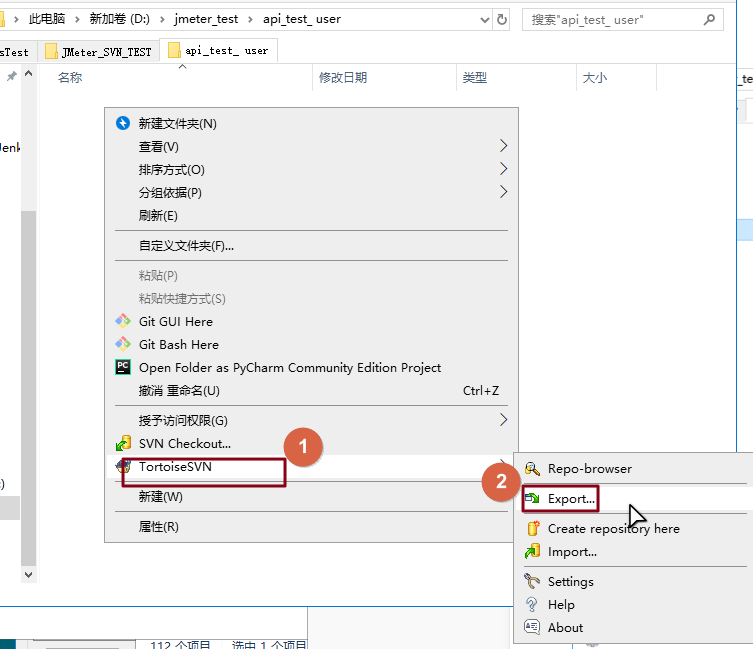Open the 新建(W) menu entry
Image resolution: width=753 pixels, height=649 pixels.
click(x=312, y=497)
